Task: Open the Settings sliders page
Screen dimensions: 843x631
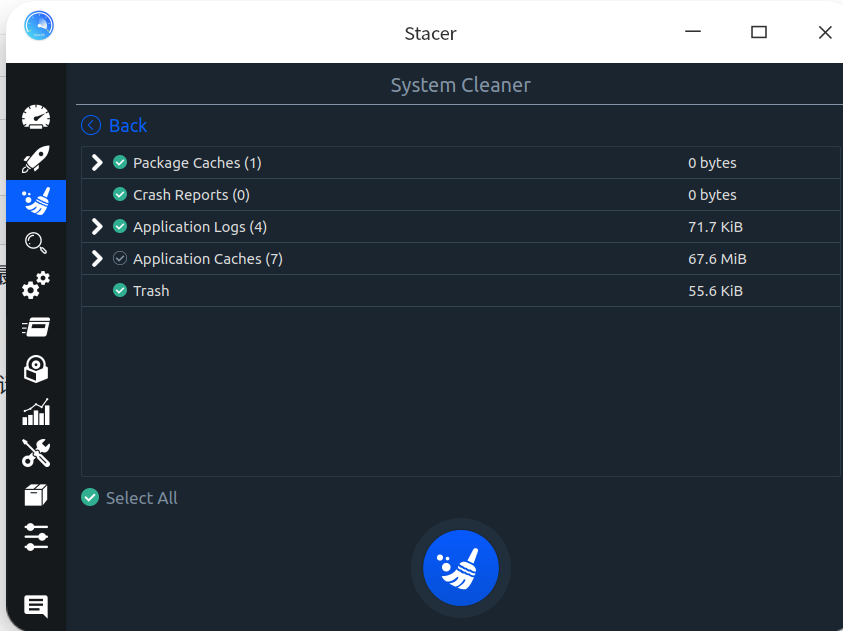Action: tap(36, 537)
